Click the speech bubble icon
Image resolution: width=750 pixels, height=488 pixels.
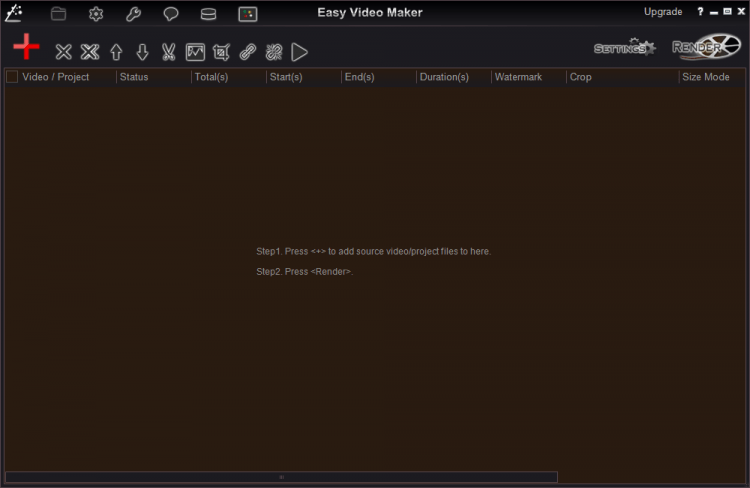click(x=171, y=14)
